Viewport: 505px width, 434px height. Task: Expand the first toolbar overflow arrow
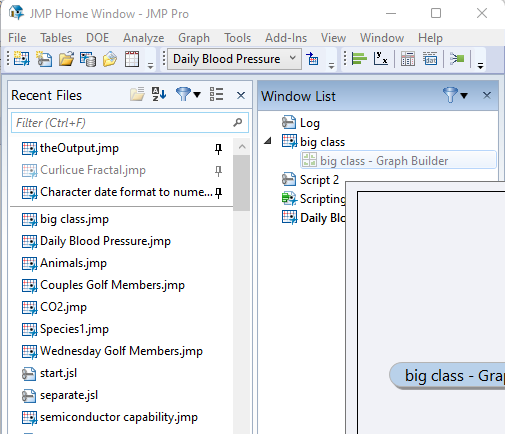click(x=150, y=65)
